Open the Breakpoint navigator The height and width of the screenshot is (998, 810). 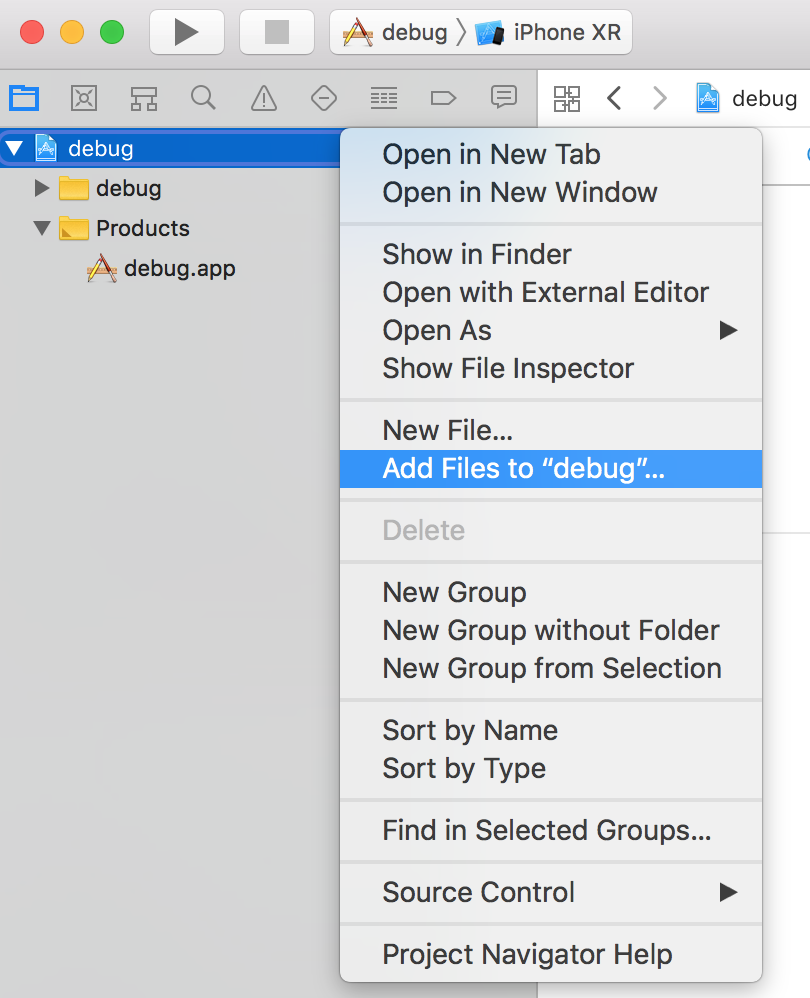click(x=443, y=98)
